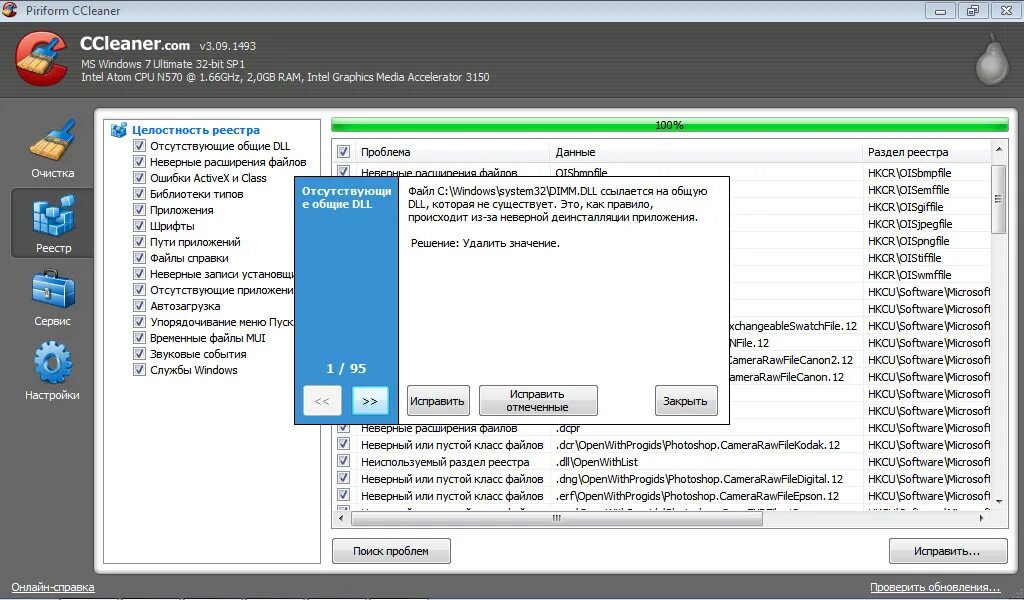Open the Сервис tools section
This screenshot has height=600, width=1024.
coord(52,298)
